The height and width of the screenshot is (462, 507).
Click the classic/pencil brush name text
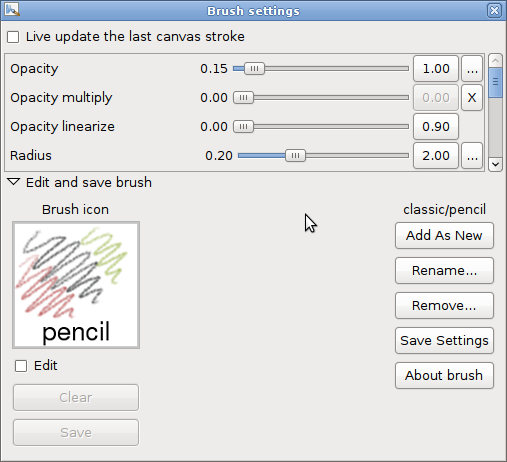[x=444, y=210]
